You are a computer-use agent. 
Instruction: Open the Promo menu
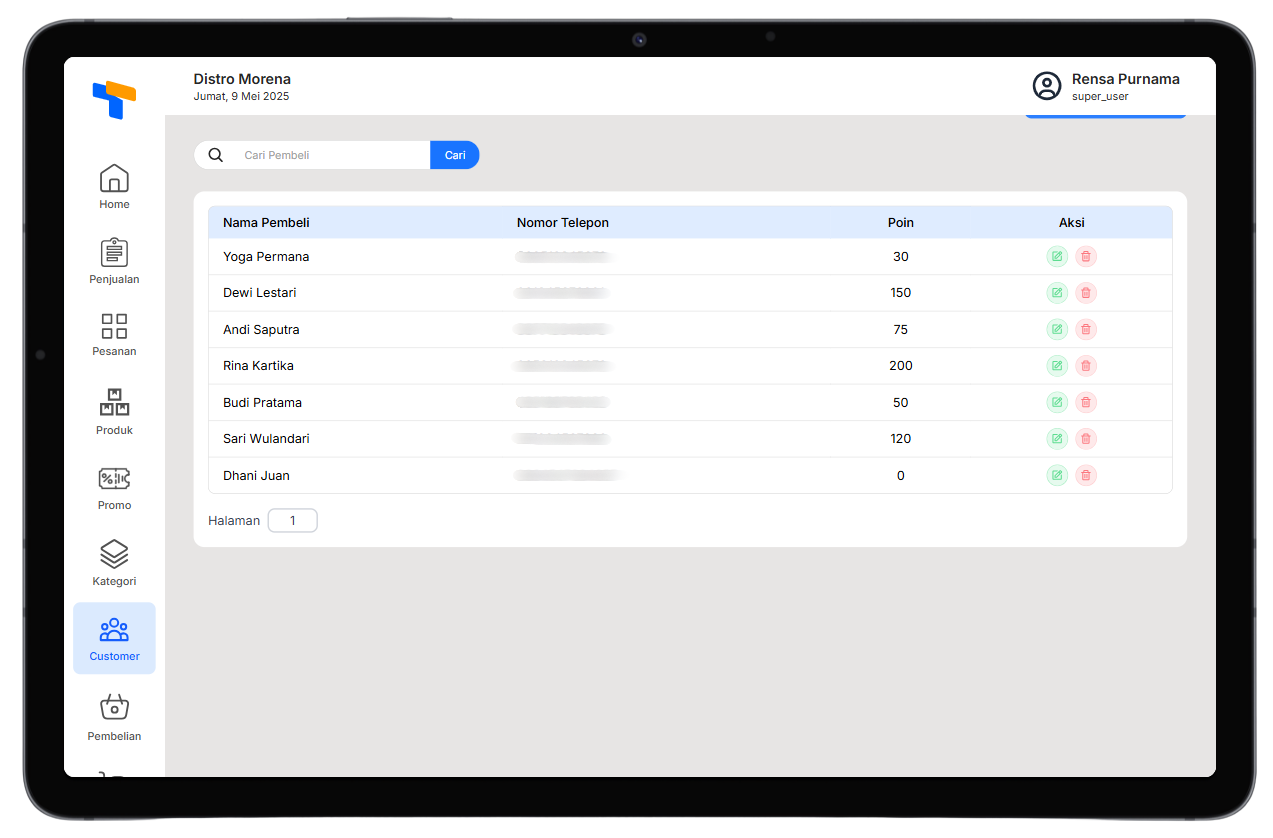pyautogui.click(x=114, y=487)
